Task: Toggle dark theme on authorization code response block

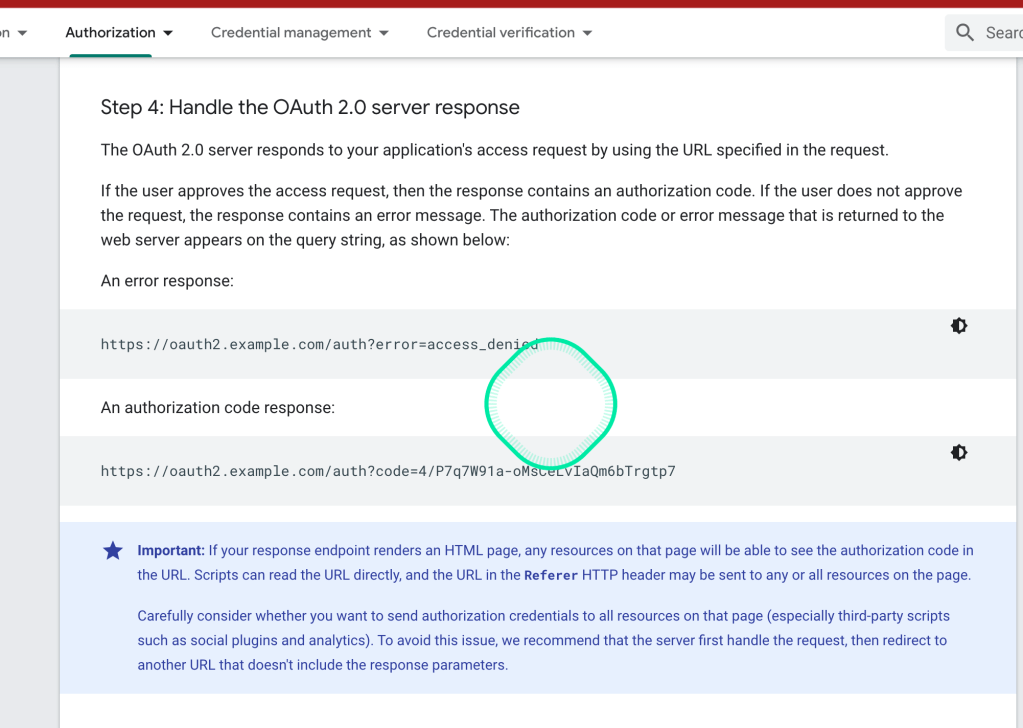Action: (x=958, y=452)
